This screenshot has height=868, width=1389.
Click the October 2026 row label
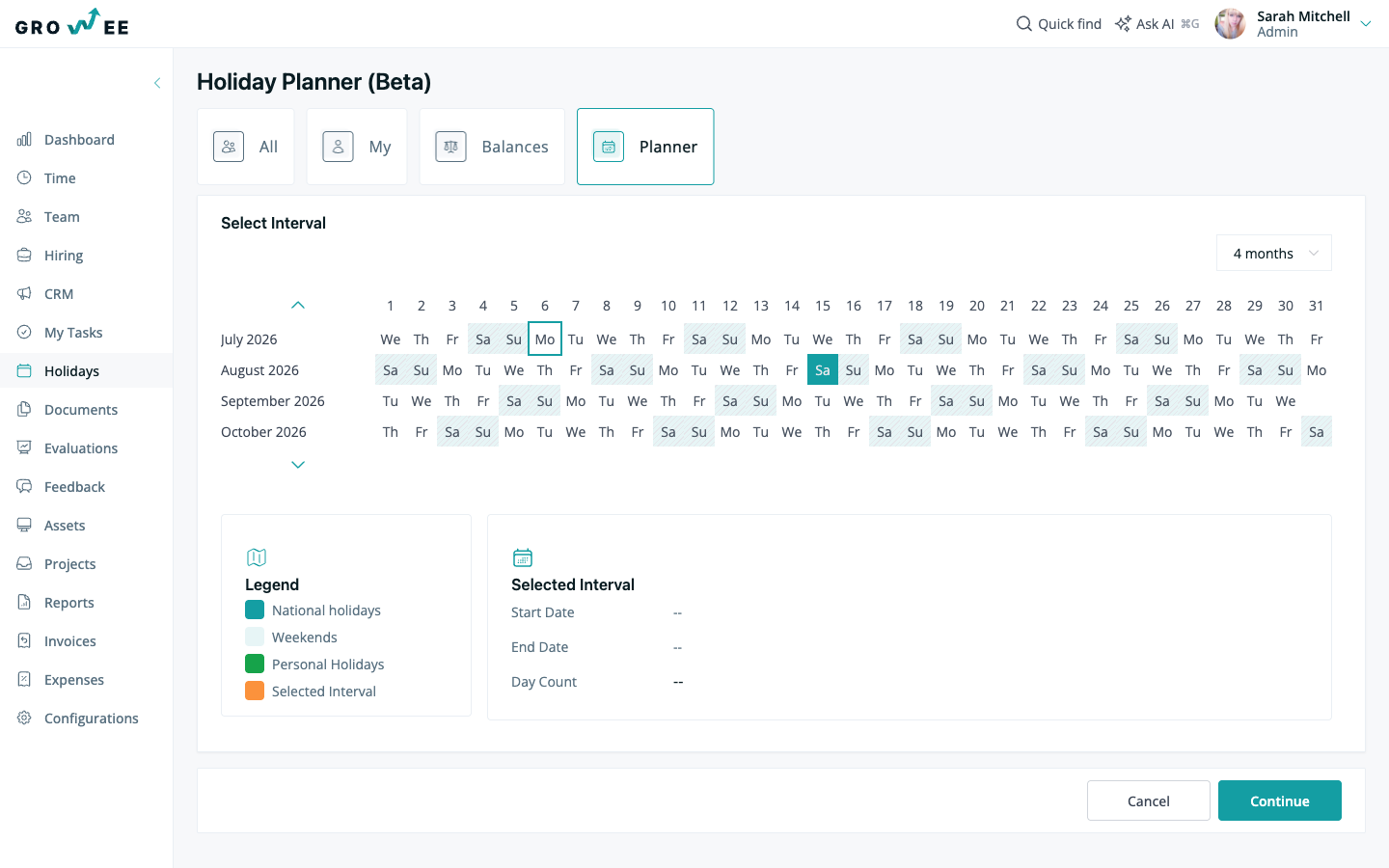[263, 432]
